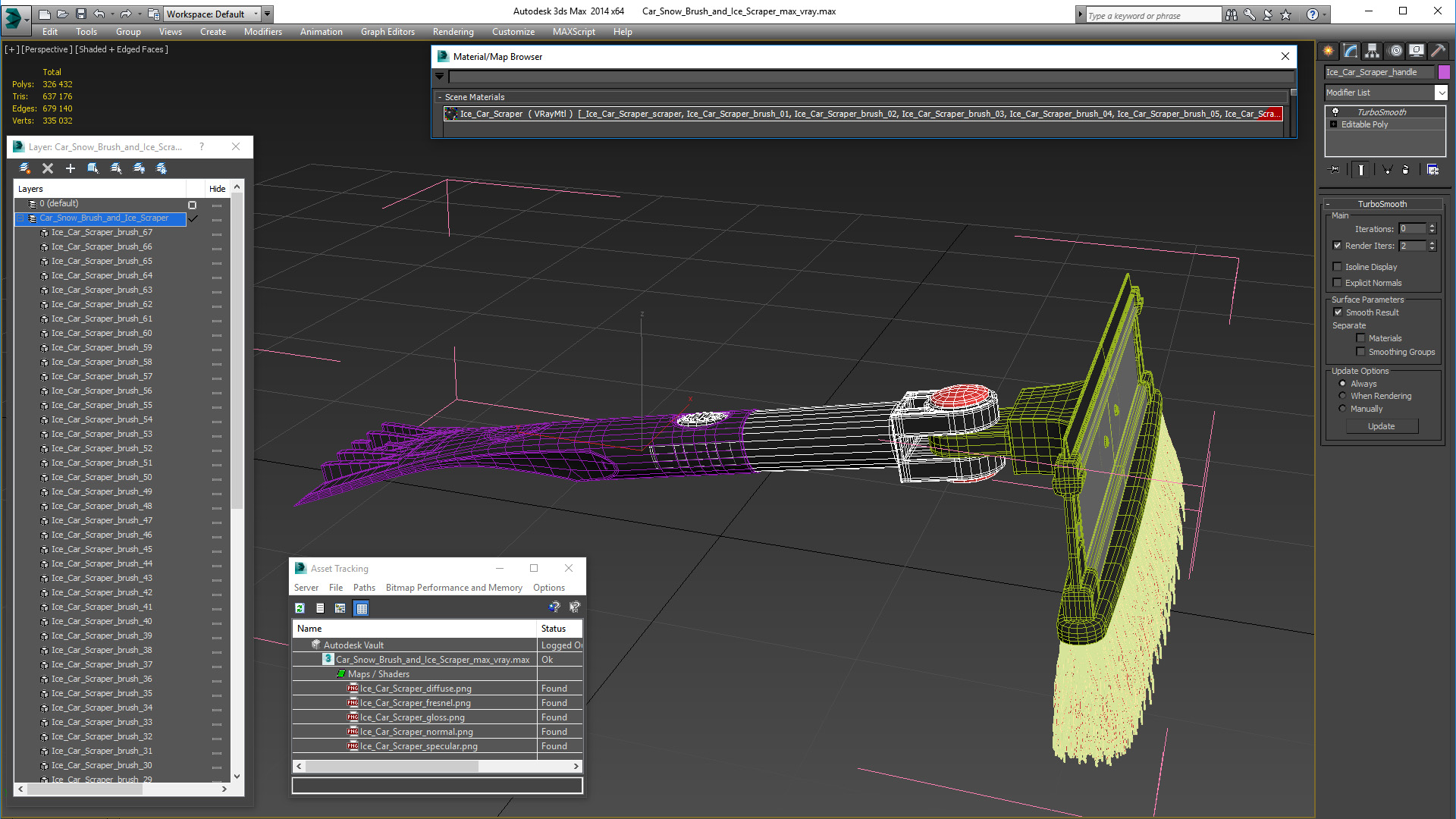The image size is (1456, 819).
Task: Open the Hierarchy command panel tab
Action: coord(1372,51)
